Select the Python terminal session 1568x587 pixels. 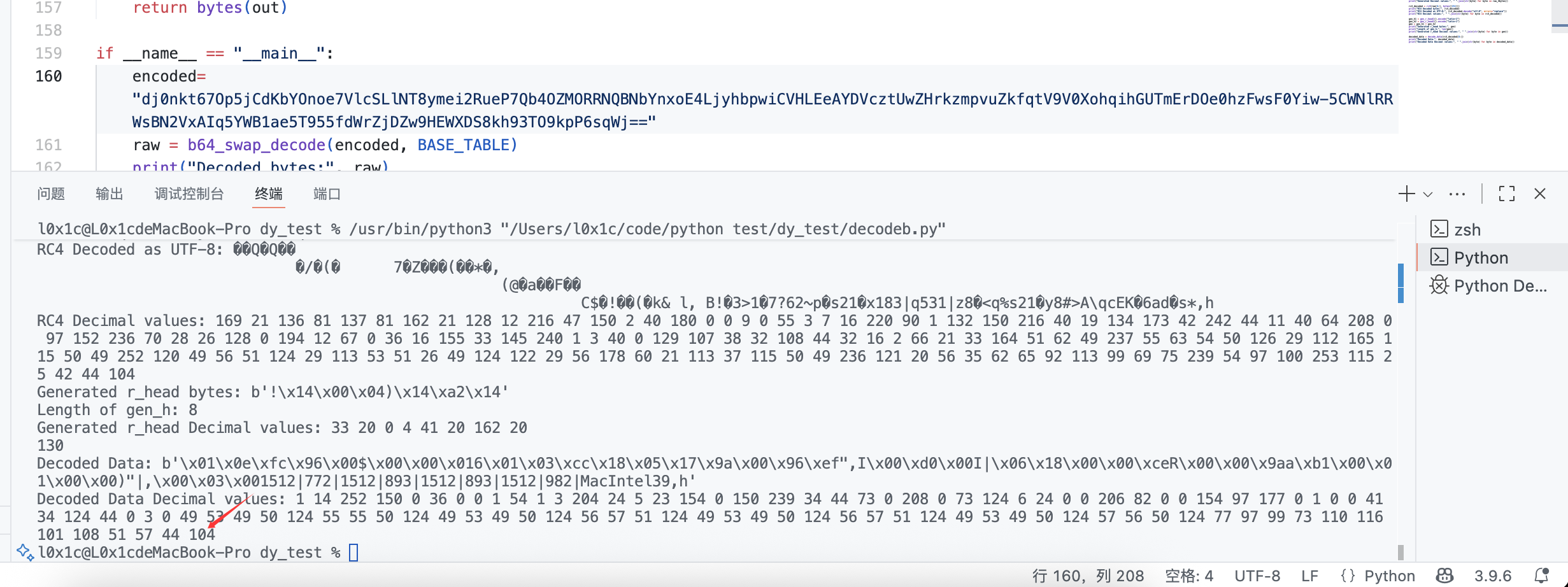point(1481,257)
